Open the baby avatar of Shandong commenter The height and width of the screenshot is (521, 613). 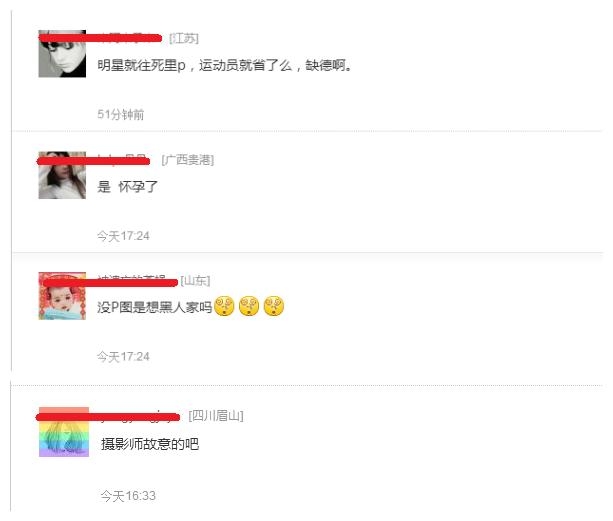click(62, 296)
